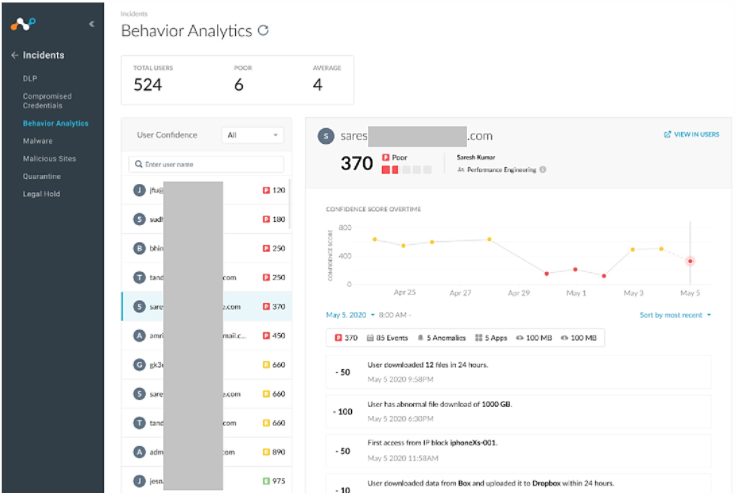The image size is (736, 495).
Task: Click the Average 4 statistic
Action: [x=327, y=80]
